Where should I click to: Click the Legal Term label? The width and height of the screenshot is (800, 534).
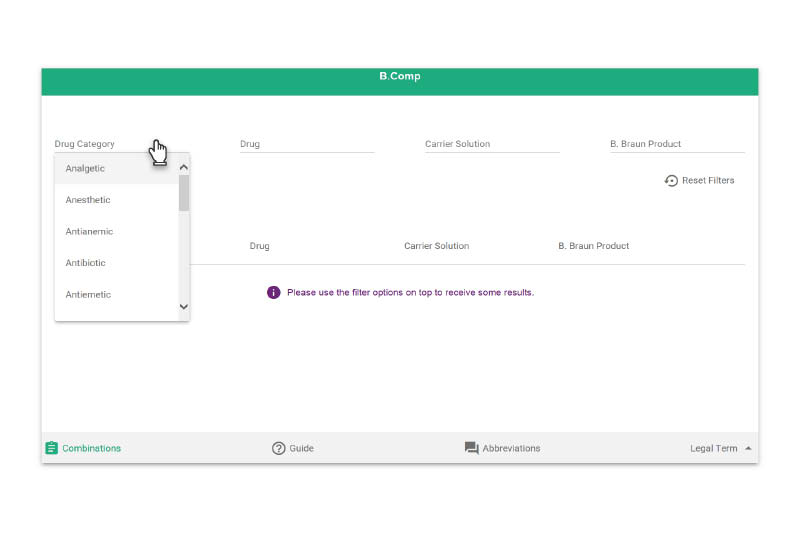coord(713,448)
